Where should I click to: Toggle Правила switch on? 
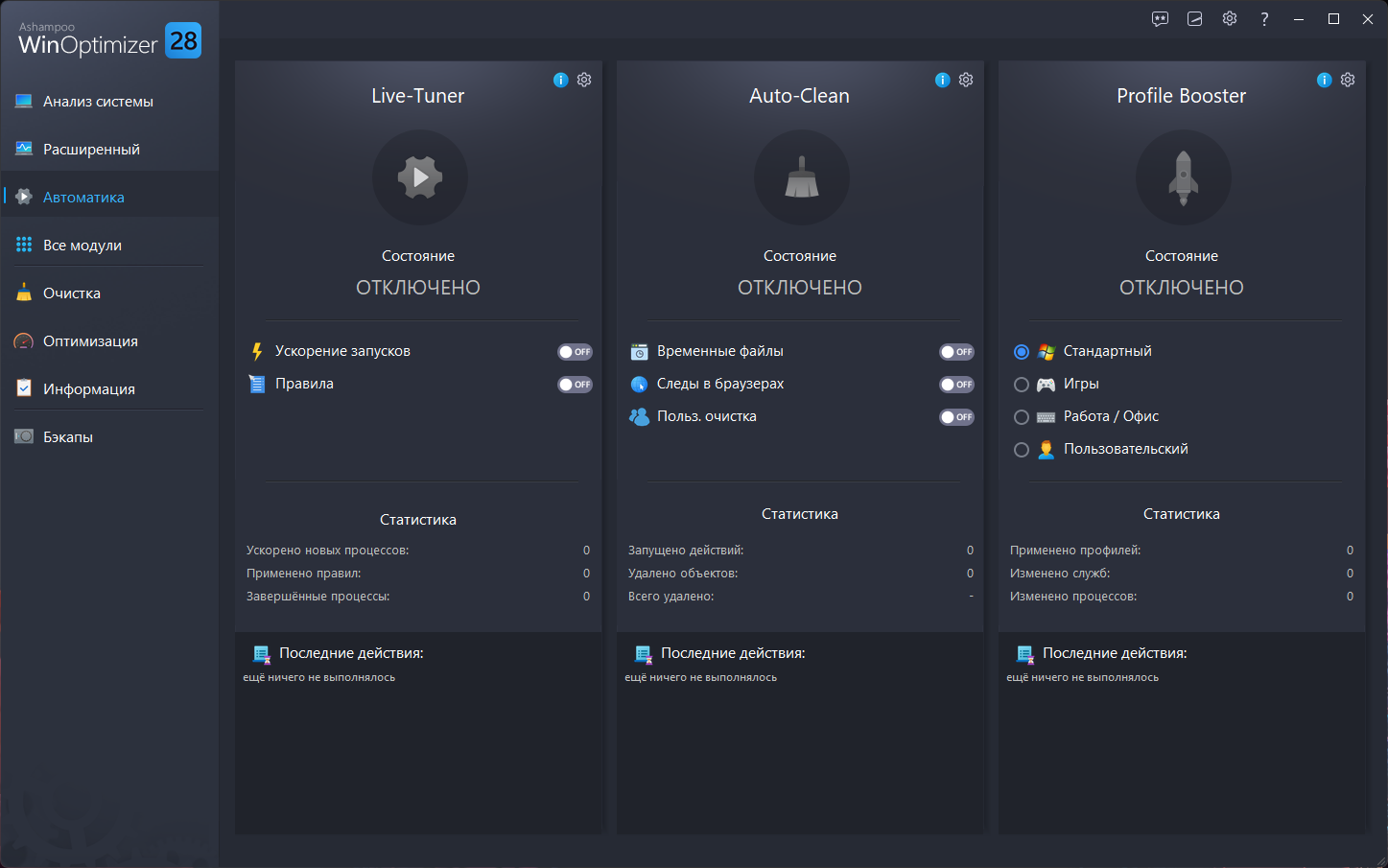(x=576, y=385)
